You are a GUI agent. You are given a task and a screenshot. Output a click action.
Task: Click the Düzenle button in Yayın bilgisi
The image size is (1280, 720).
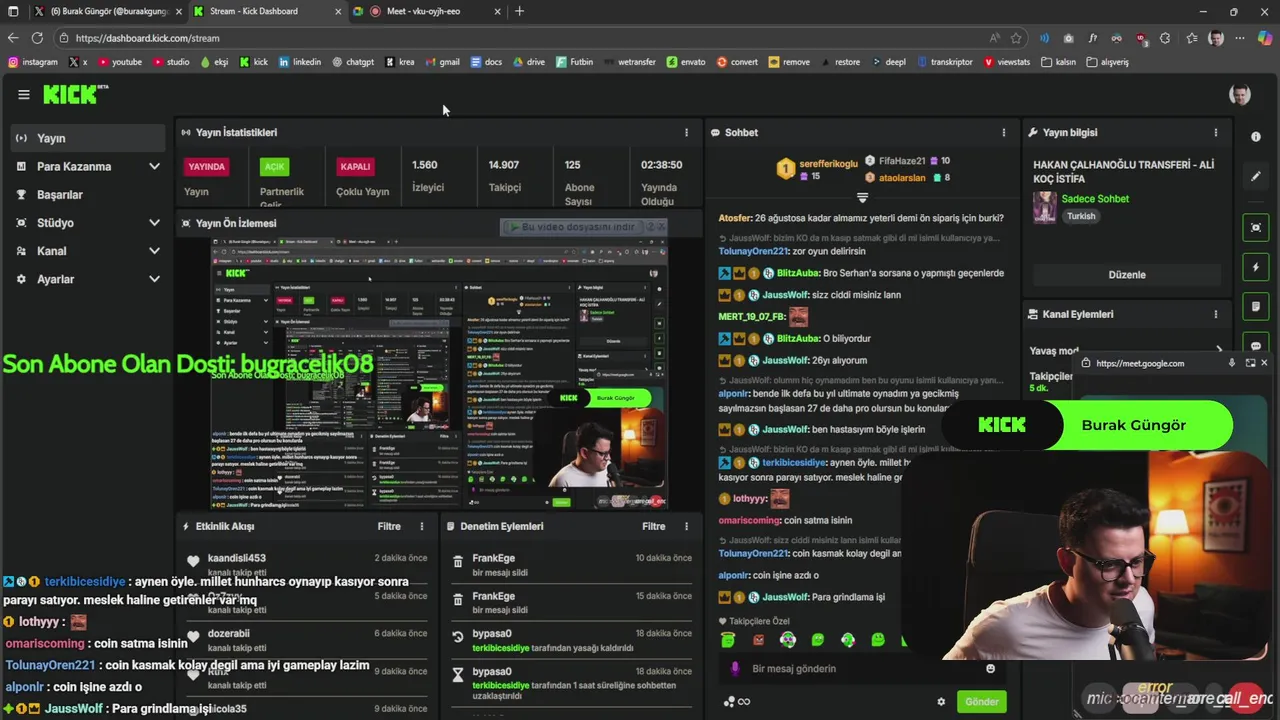click(x=1127, y=274)
